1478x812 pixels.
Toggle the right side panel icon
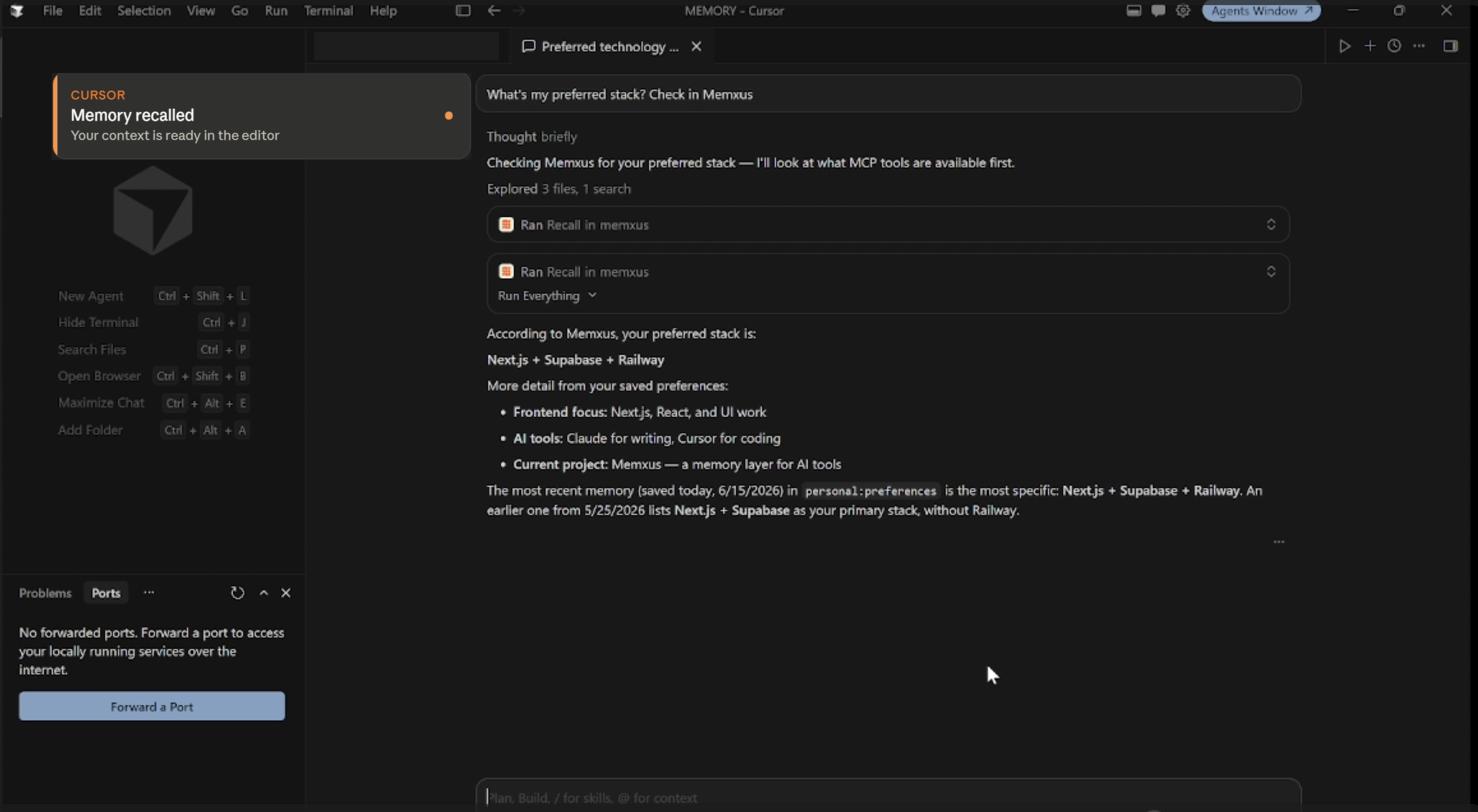(1450, 46)
